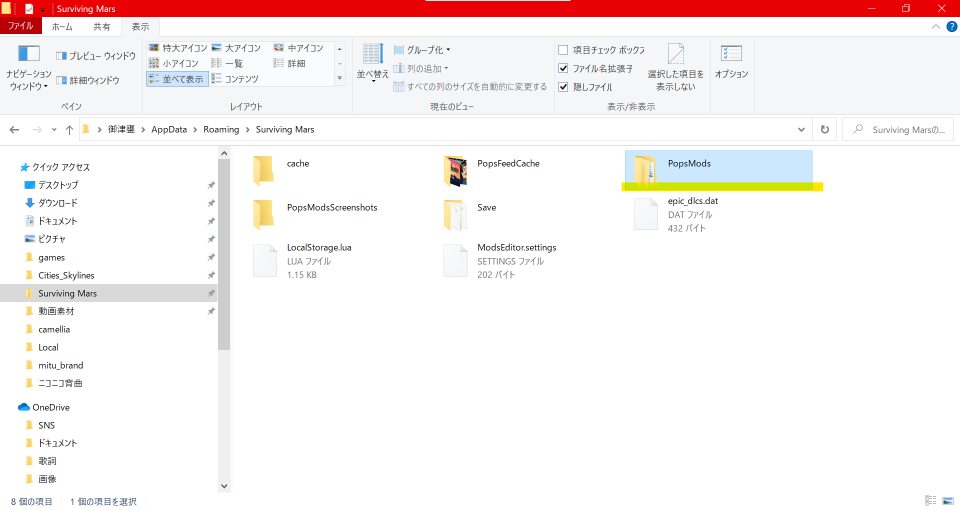Viewport: 960px width, 510px height.
Task: Select 並べて表示 tiles layout
Action: pos(177,79)
